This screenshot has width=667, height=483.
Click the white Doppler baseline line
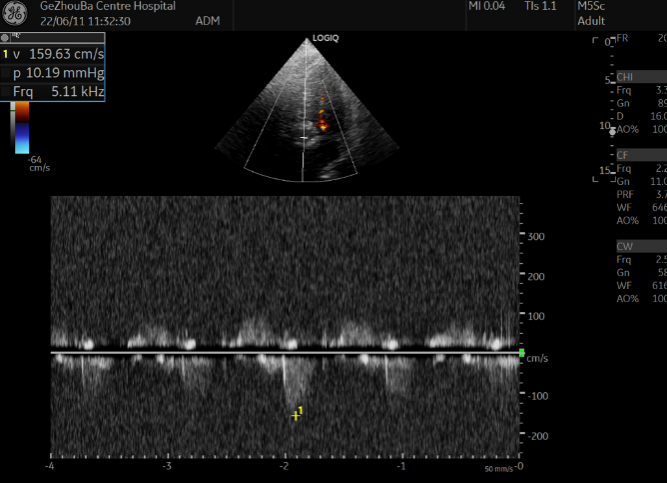(x=285, y=352)
